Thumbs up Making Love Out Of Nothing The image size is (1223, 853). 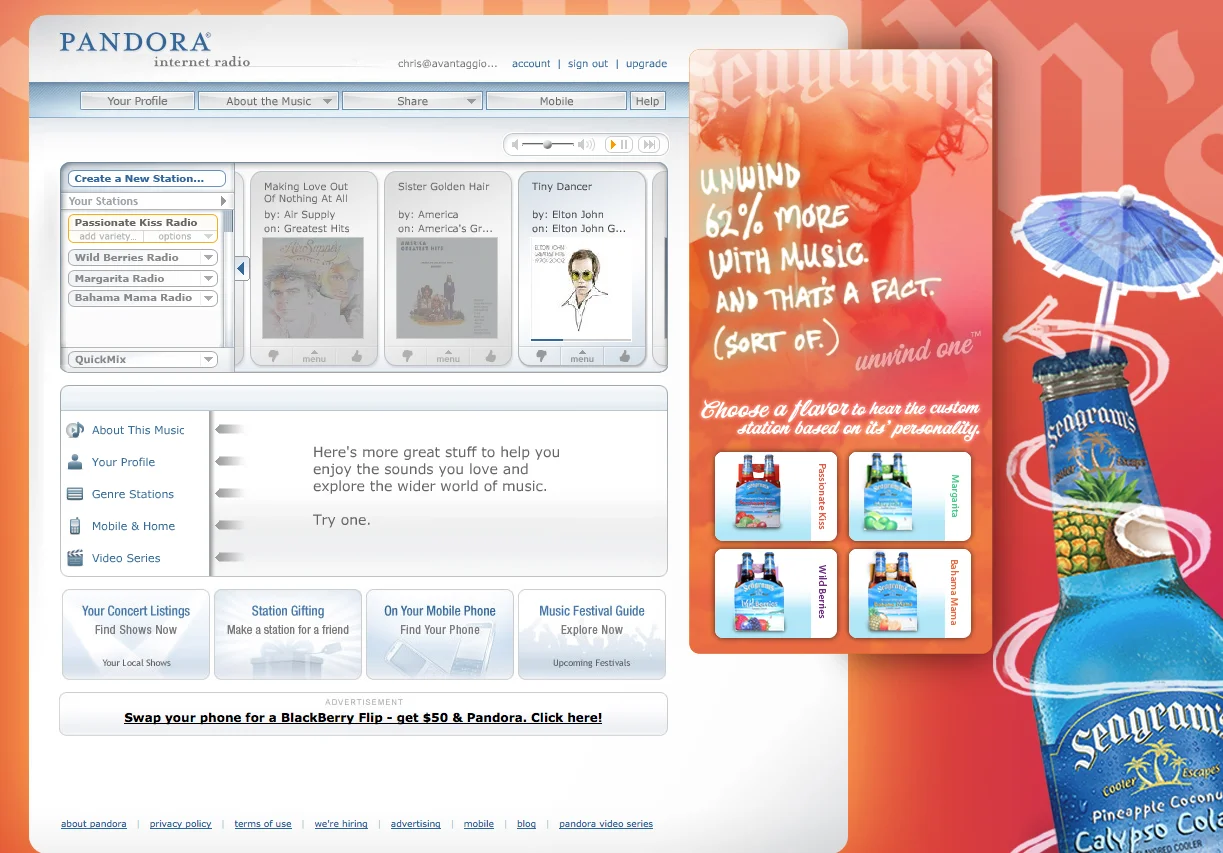click(x=356, y=356)
